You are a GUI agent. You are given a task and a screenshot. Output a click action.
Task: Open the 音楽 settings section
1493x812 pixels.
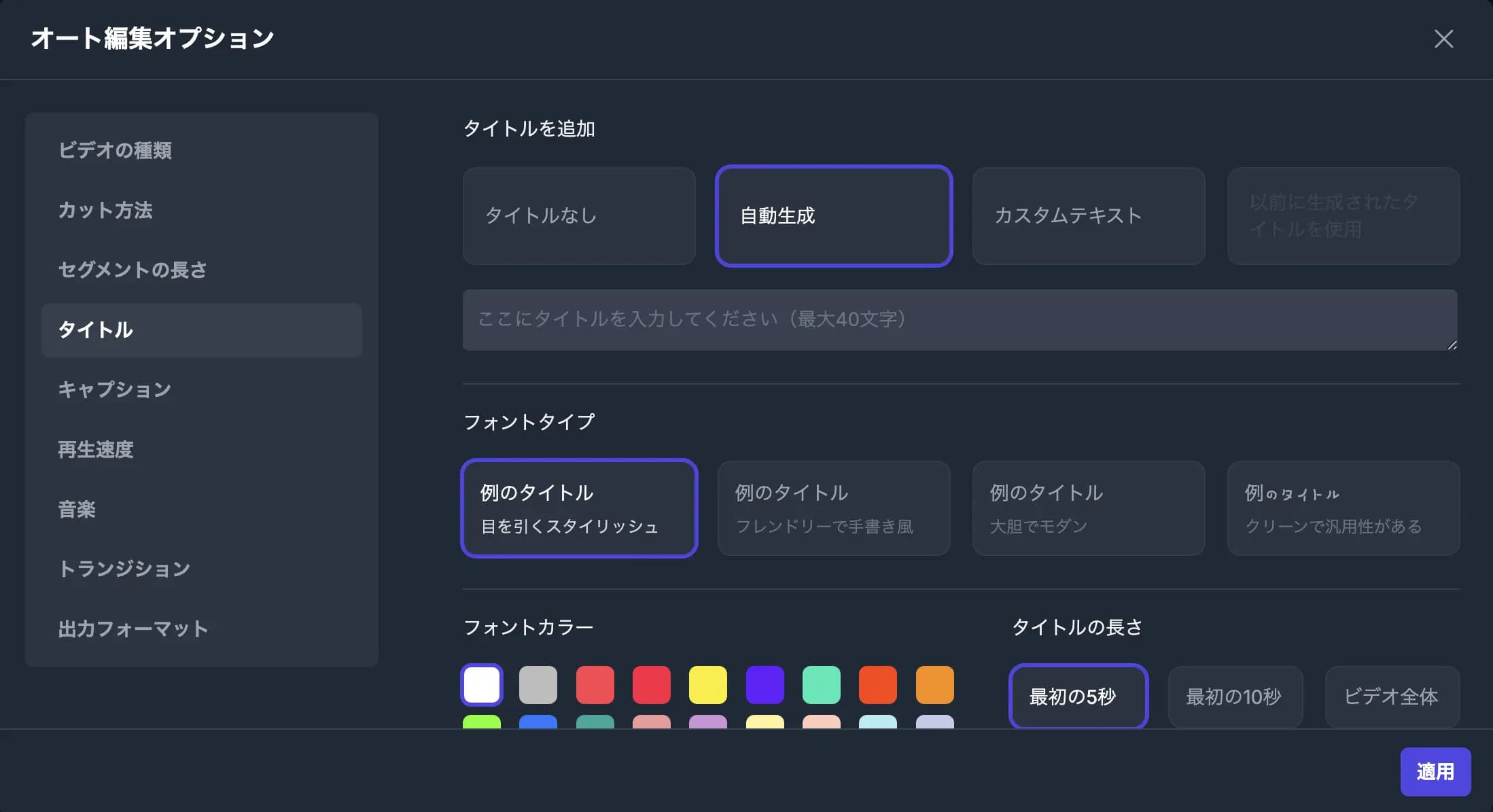tap(77, 510)
